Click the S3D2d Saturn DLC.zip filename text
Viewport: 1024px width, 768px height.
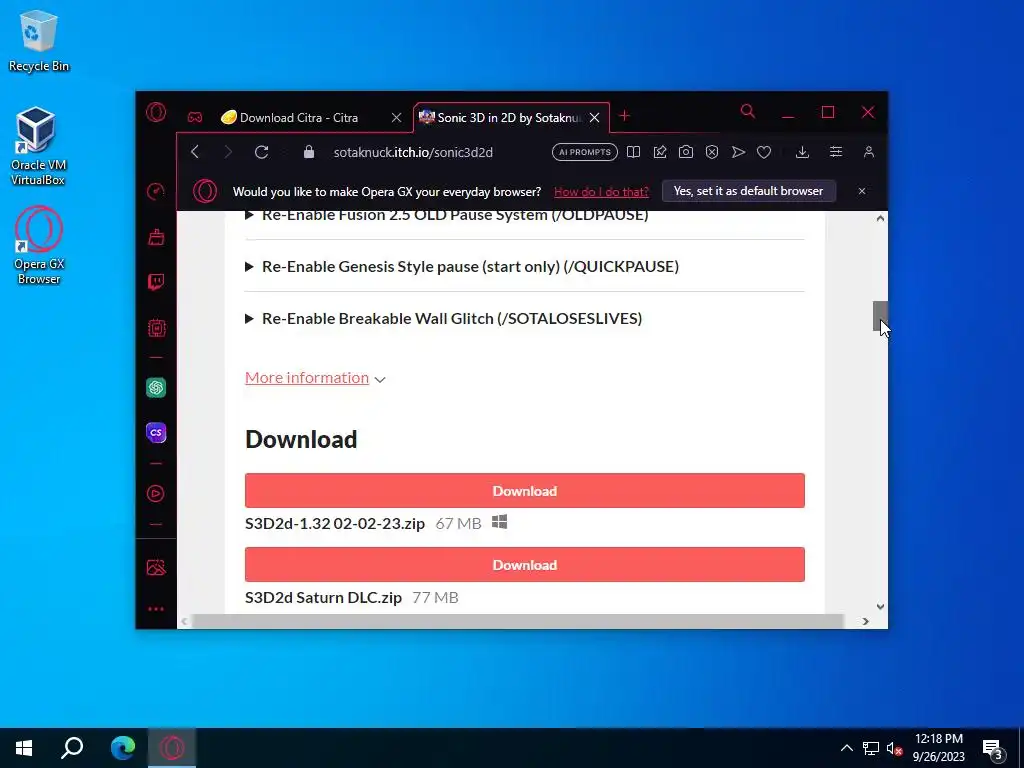[x=323, y=598]
